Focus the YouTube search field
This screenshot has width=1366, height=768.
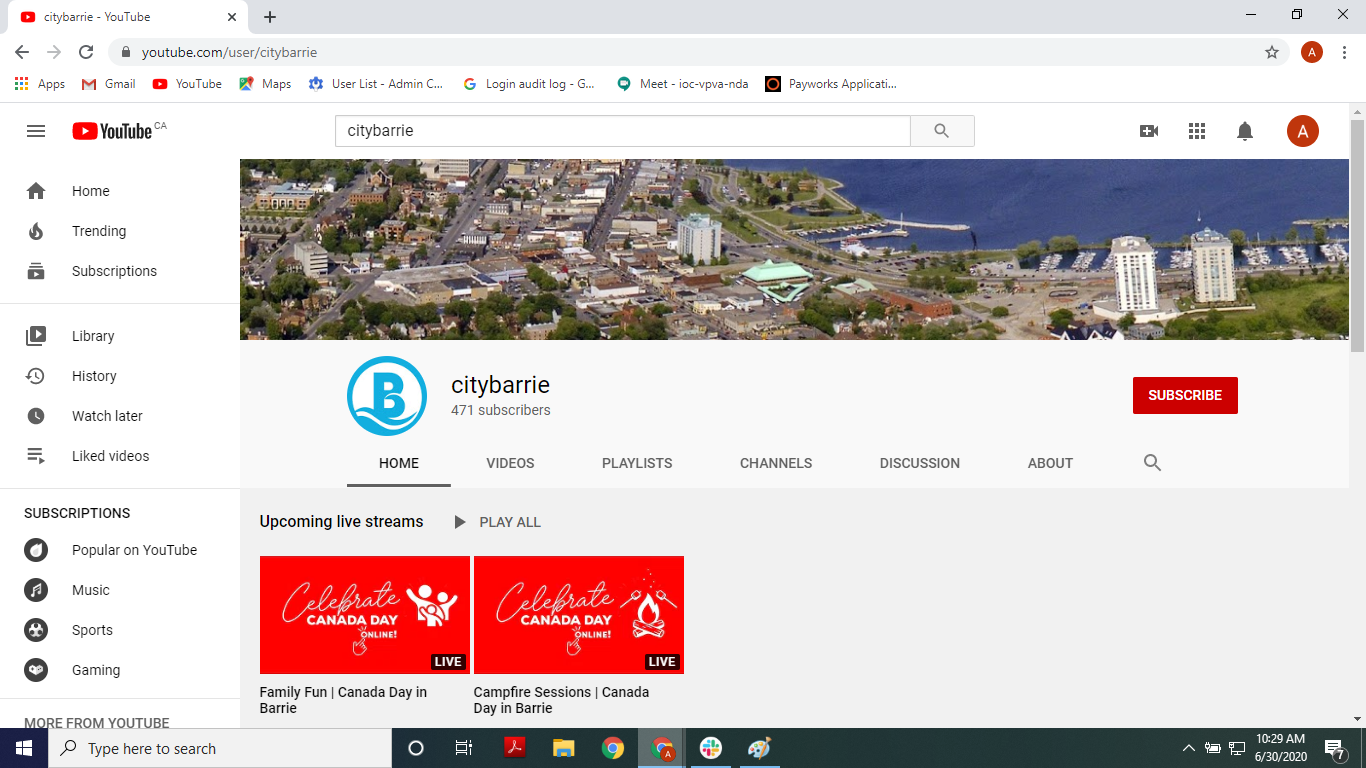pyautogui.click(x=623, y=131)
